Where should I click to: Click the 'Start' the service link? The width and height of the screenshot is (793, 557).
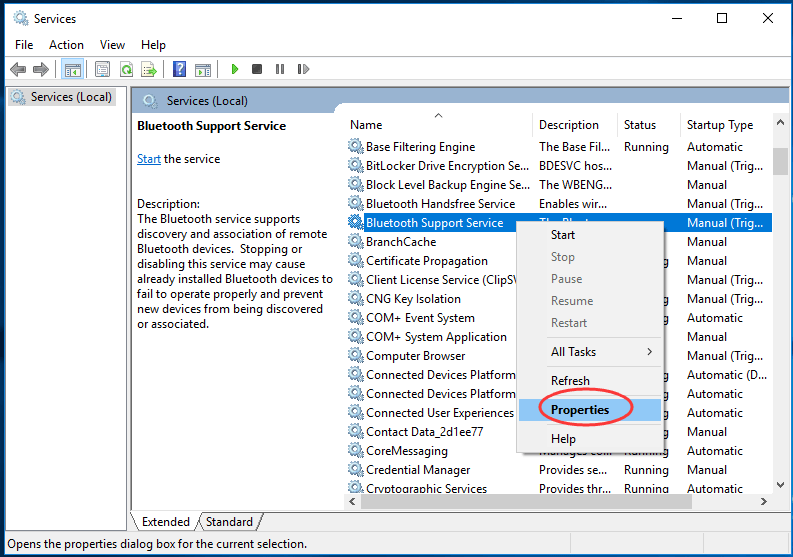(x=148, y=159)
